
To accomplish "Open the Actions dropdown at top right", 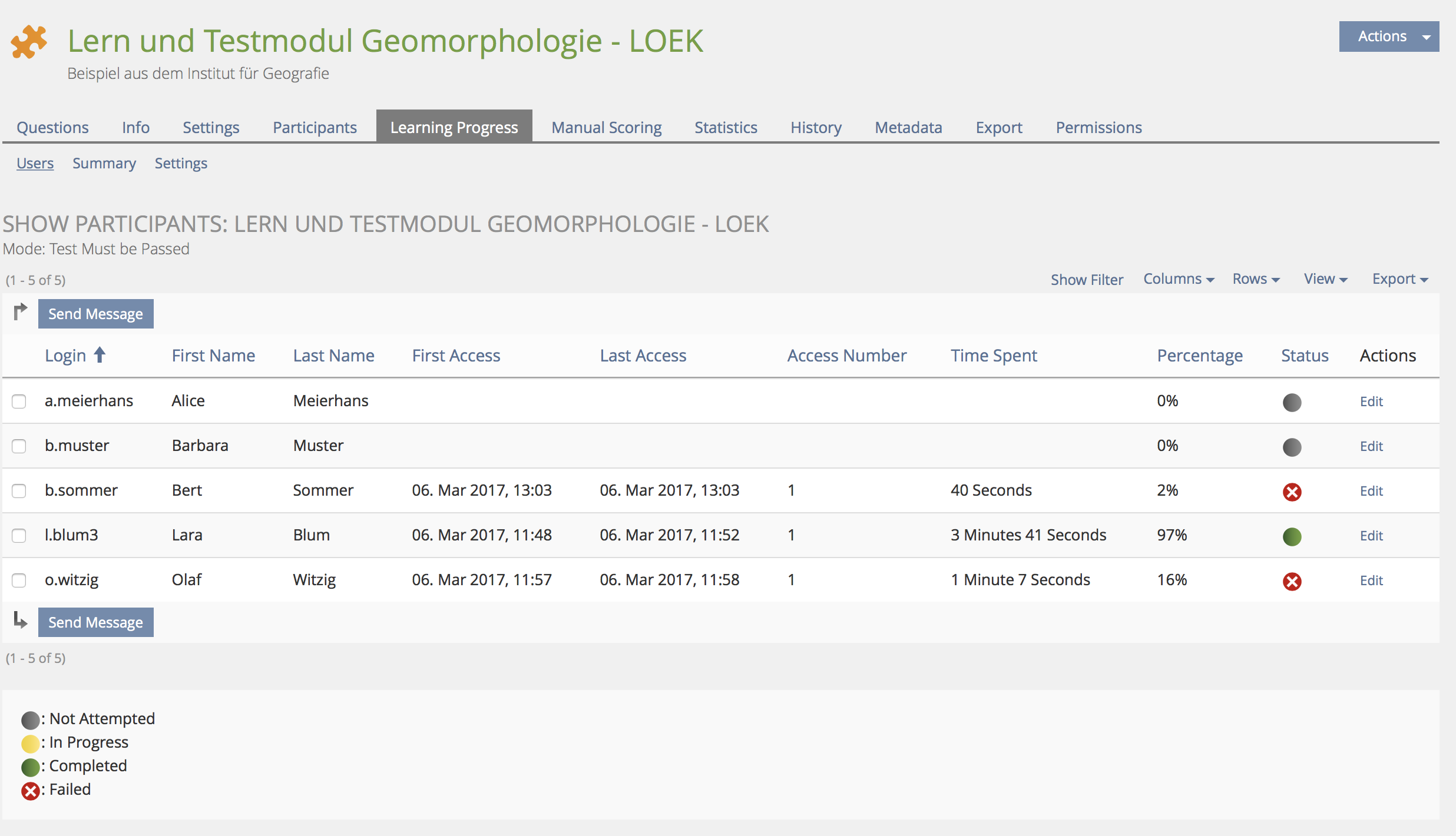I will click(1388, 37).
